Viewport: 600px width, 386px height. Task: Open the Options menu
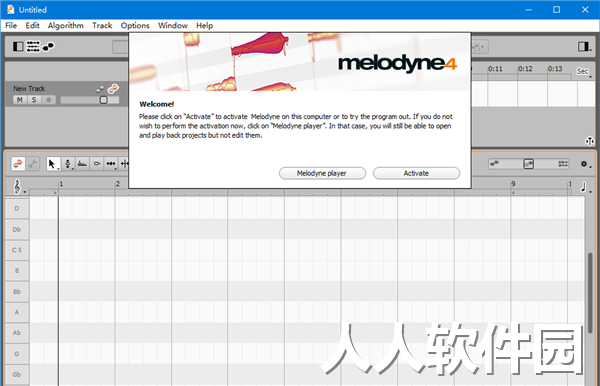pos(135,26)
